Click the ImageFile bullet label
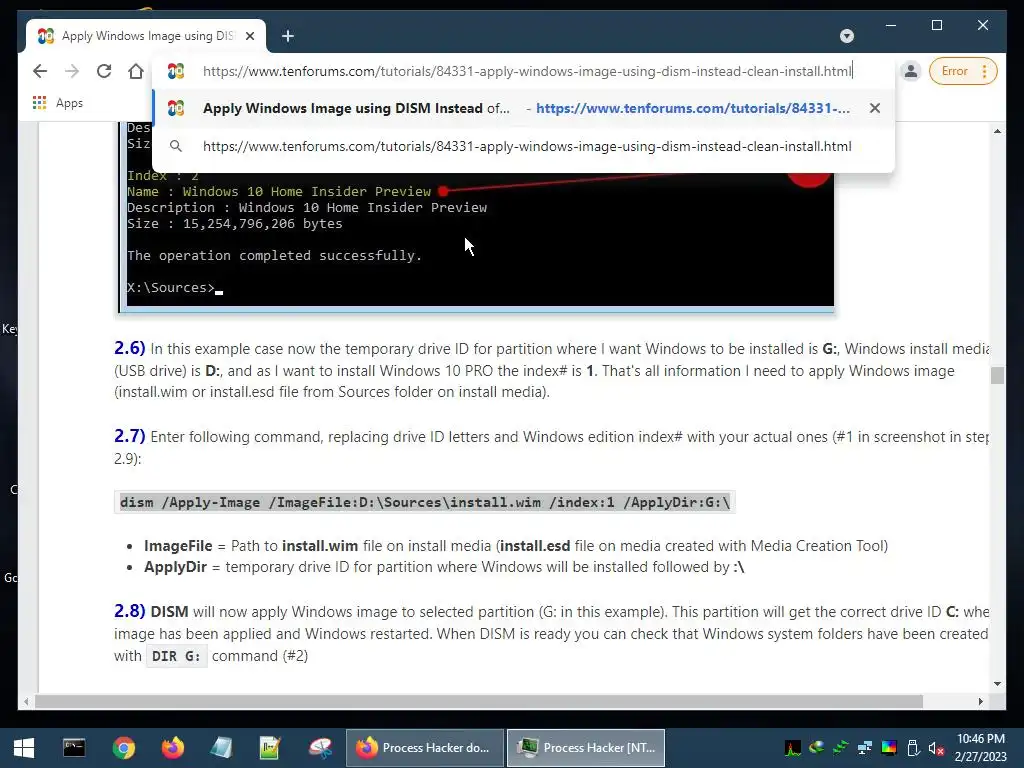This screenshot has width=1024, height=768. click(178, 546)
